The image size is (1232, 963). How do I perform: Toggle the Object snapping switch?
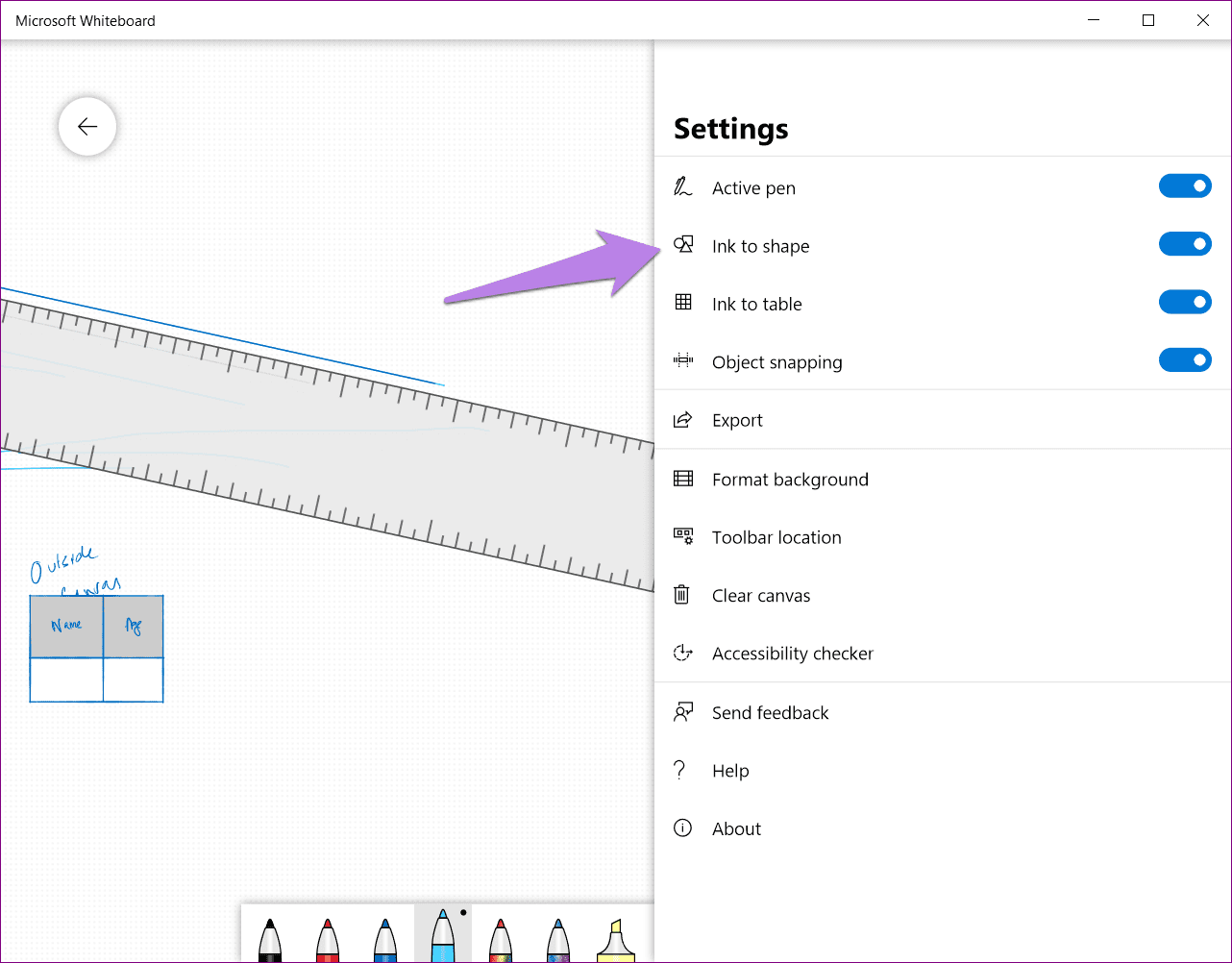[x=1185, y=360]
